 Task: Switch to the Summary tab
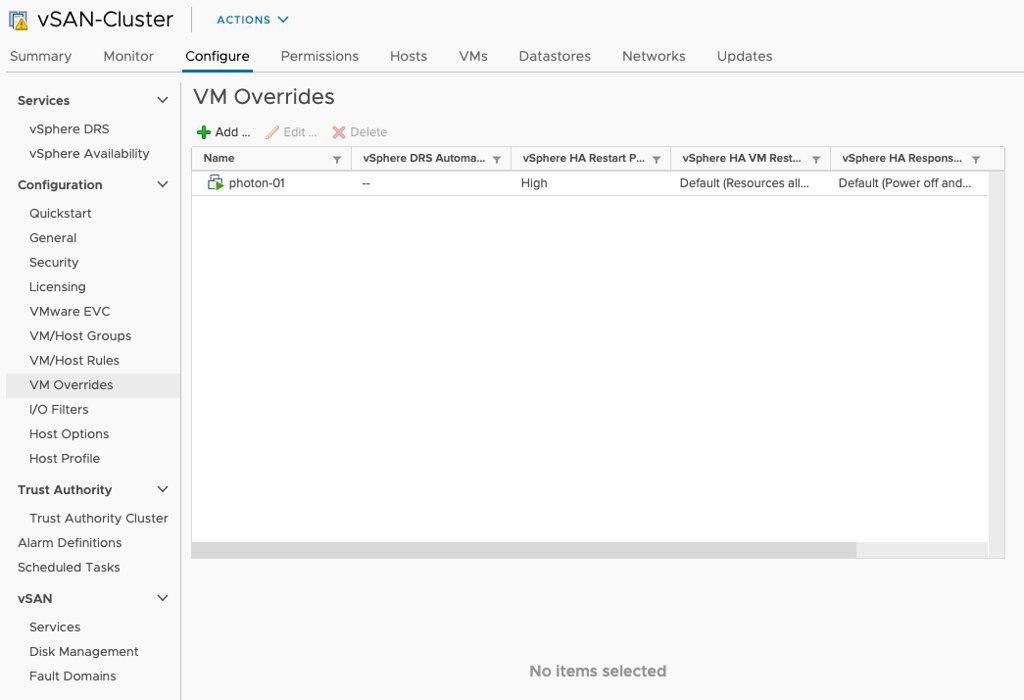(x=40, y=56)
